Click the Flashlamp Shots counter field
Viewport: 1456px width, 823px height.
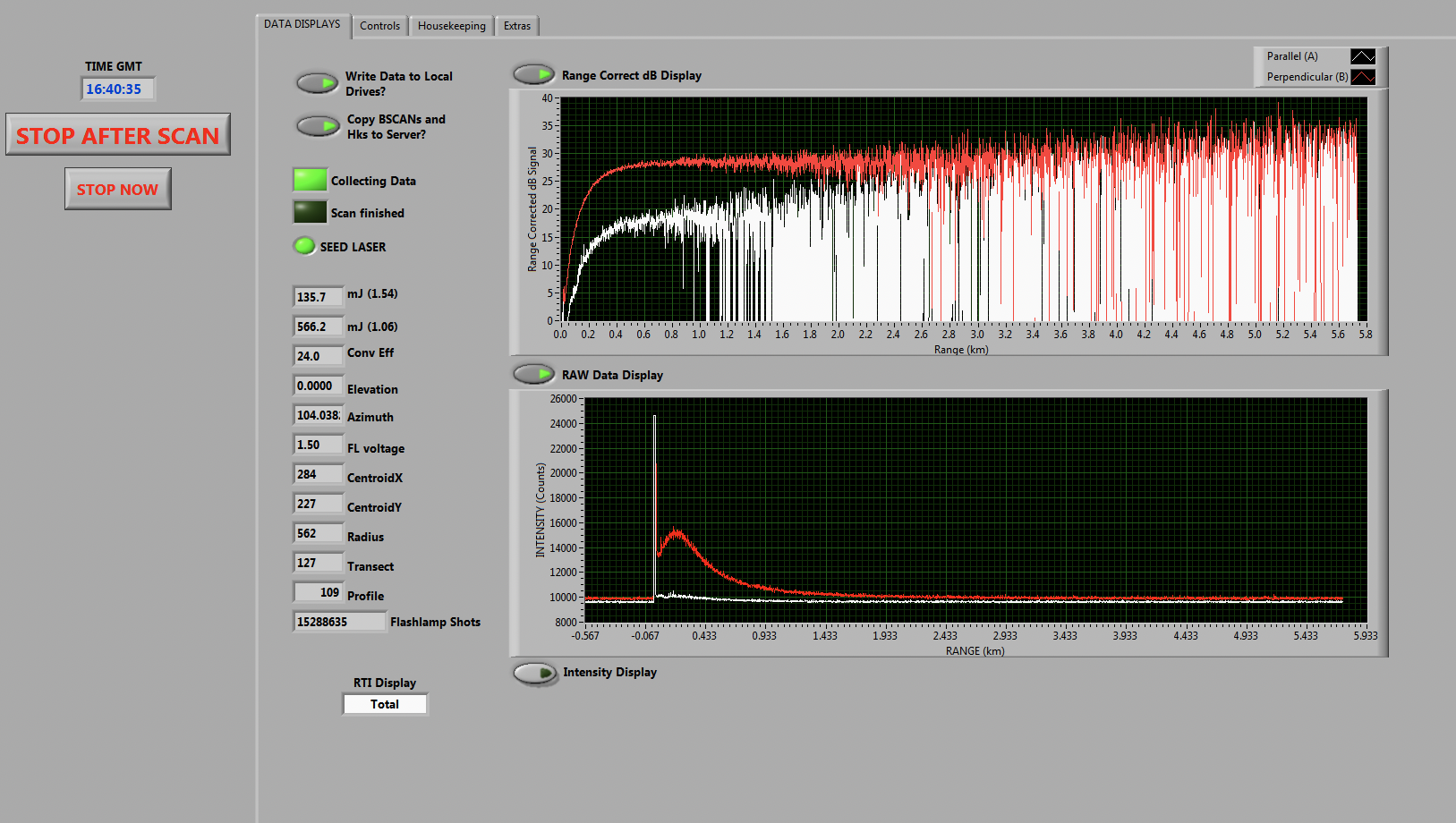pyautogui.click(x=338, y=622)
